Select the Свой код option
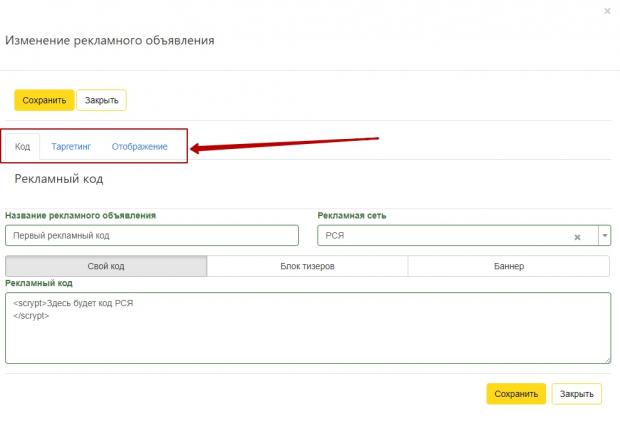This screenshot has width=620, height=422. (x=106, y=266)
